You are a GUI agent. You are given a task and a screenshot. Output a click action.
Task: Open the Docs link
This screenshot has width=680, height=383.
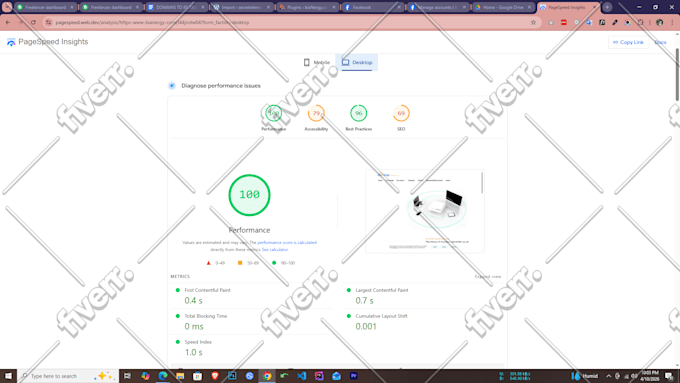point(660,42)
